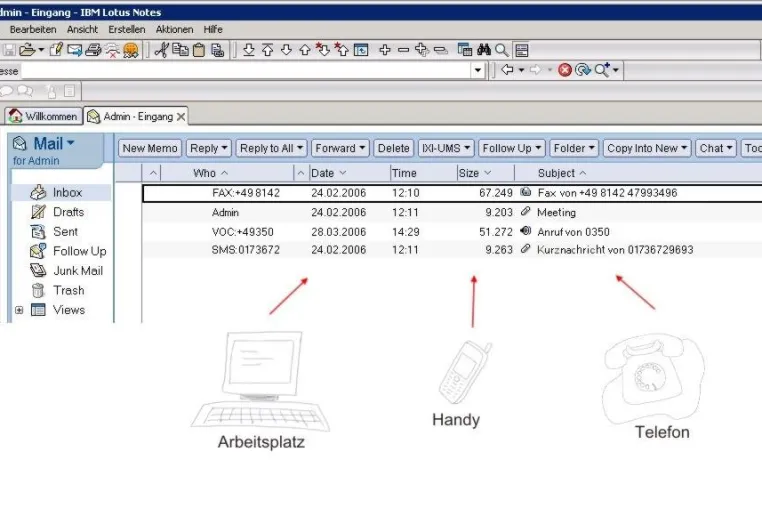Select the Sent folder
The height and width of the screenshot is (508, 762).
tap(65, 231)
